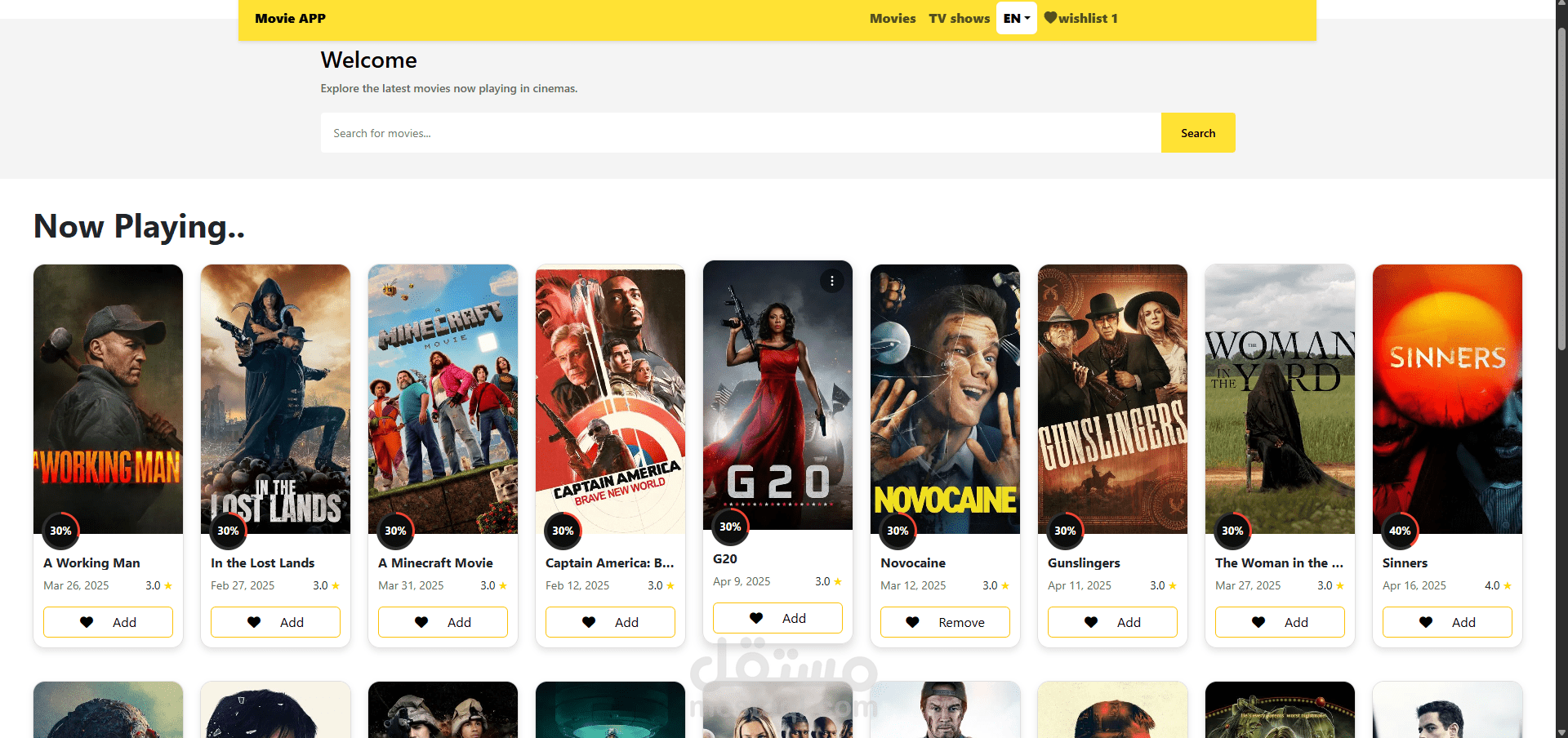Click the Movie APP logo
This screenshot has width=1568, height=738.
[290, 18]
